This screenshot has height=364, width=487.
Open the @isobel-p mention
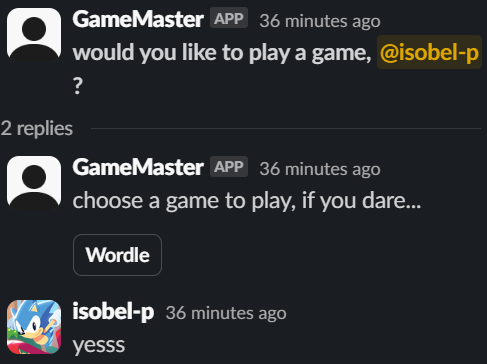(x=429, y=52)
